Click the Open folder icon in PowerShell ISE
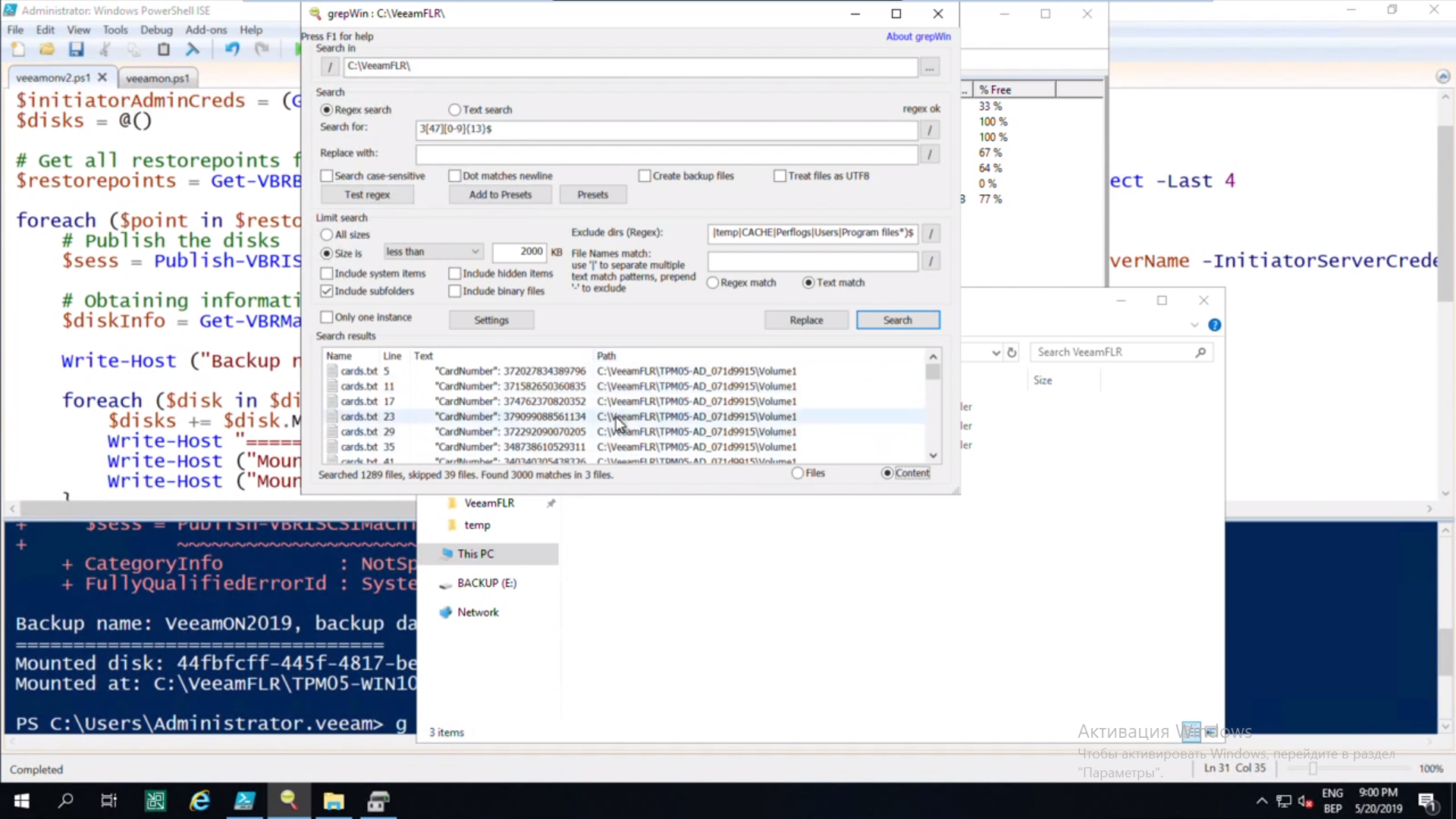This screenshot has width=1456, height=819. click(47, 50)
